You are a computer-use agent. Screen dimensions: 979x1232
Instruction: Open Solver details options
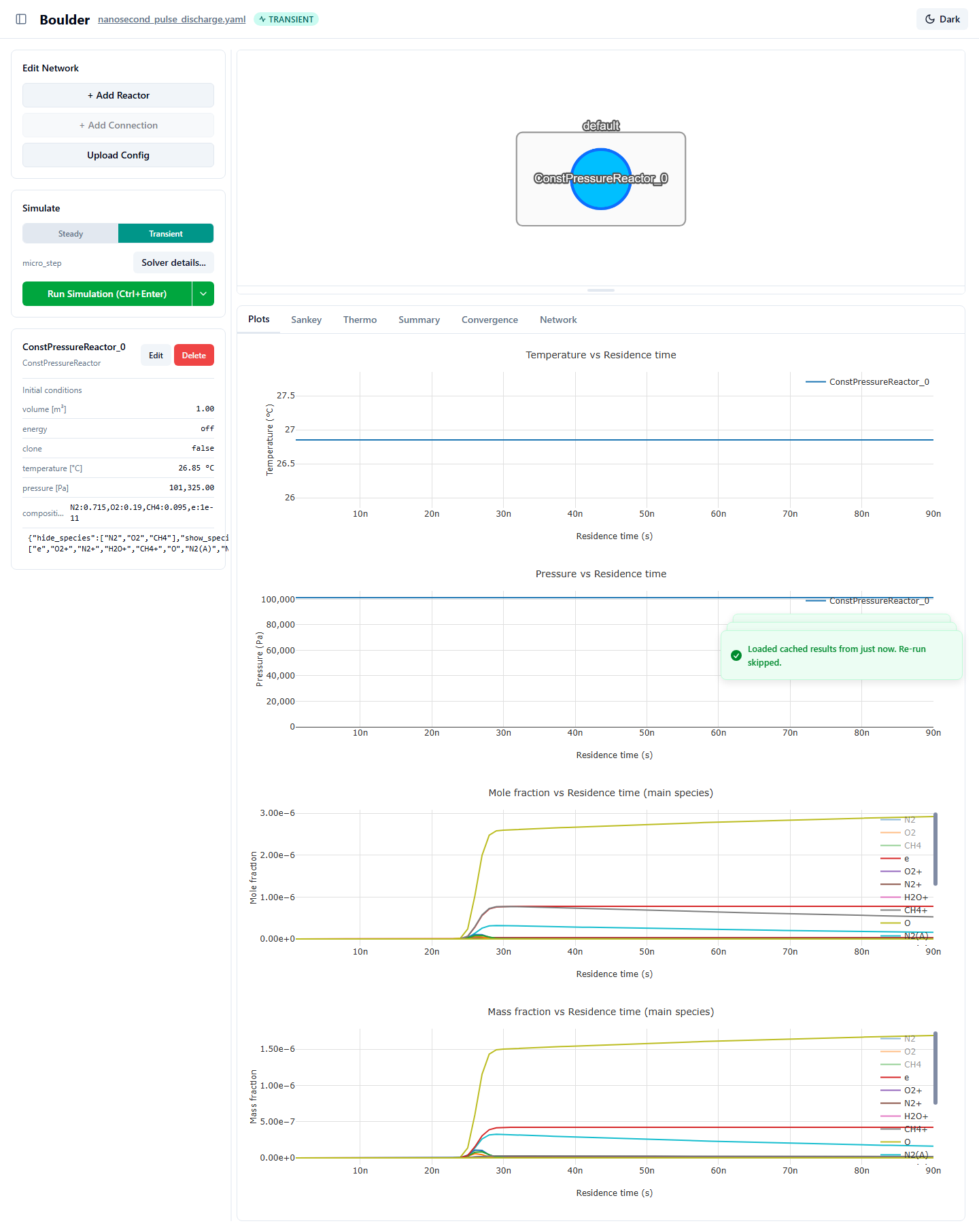click(173, 262)
